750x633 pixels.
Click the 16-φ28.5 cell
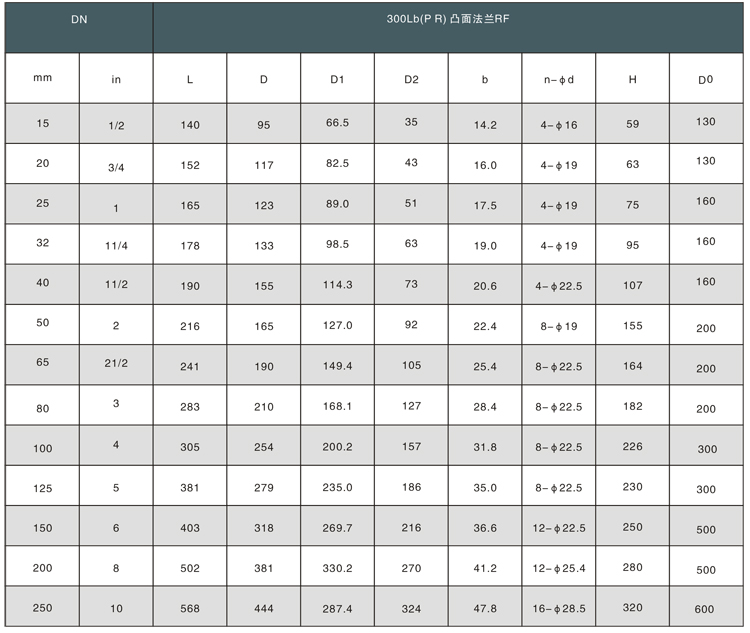(x=559, y=607)
